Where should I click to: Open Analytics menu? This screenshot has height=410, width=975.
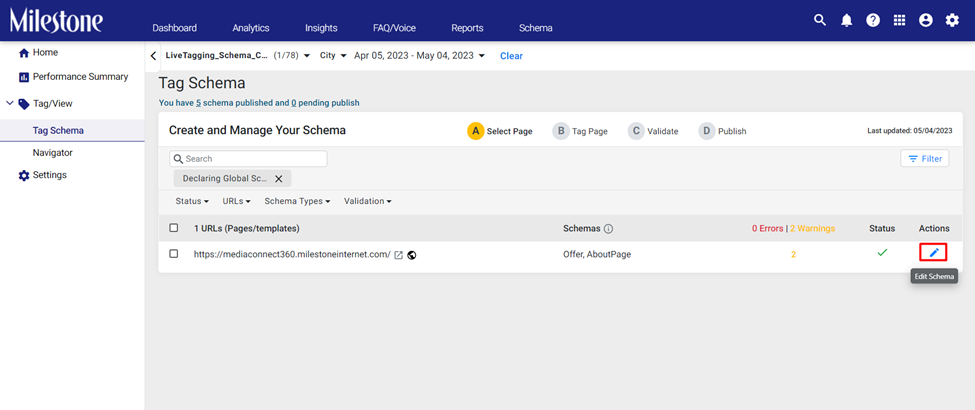tap(251, 28)
